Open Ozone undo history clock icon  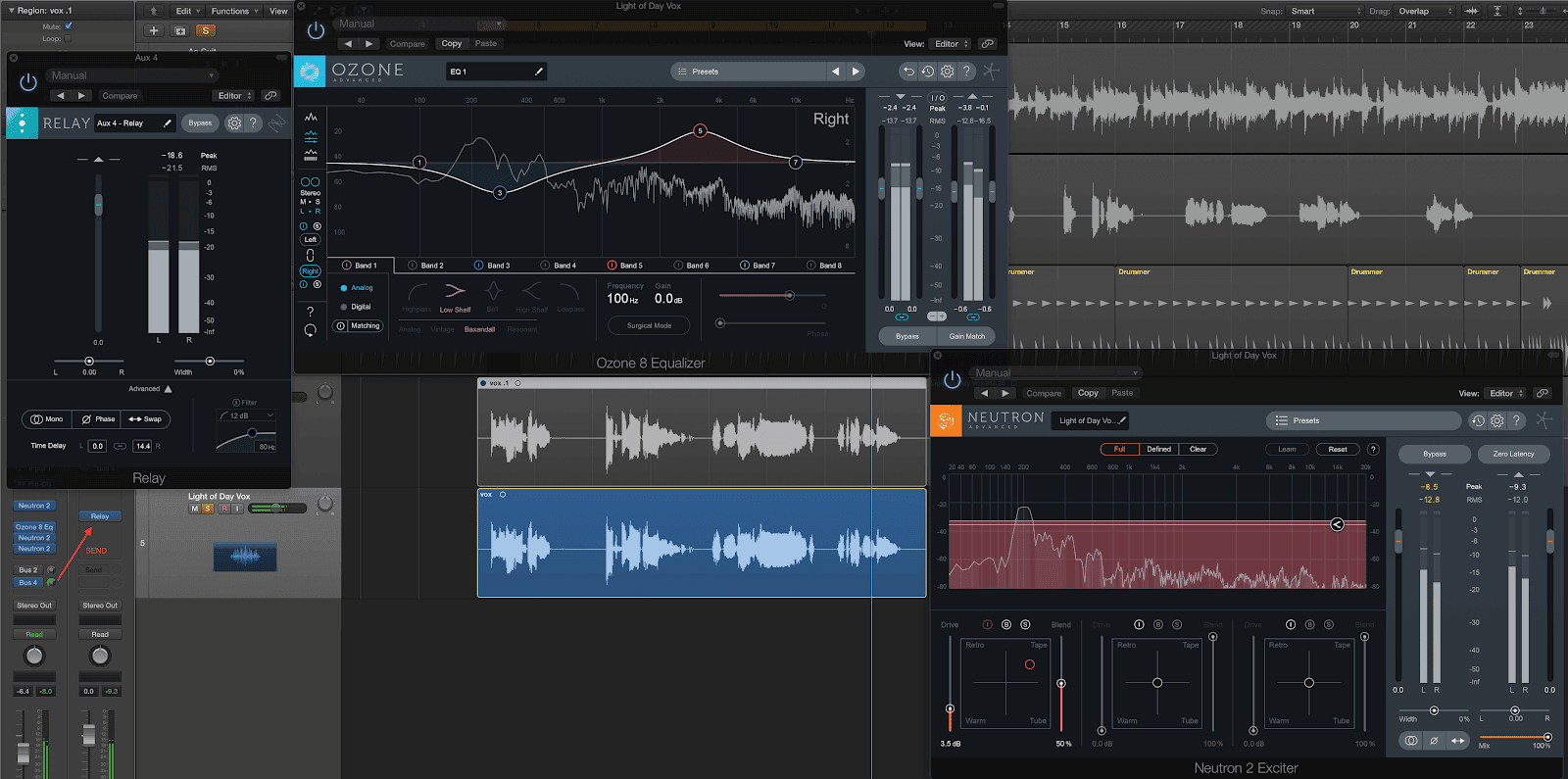[x=927, y=72]
